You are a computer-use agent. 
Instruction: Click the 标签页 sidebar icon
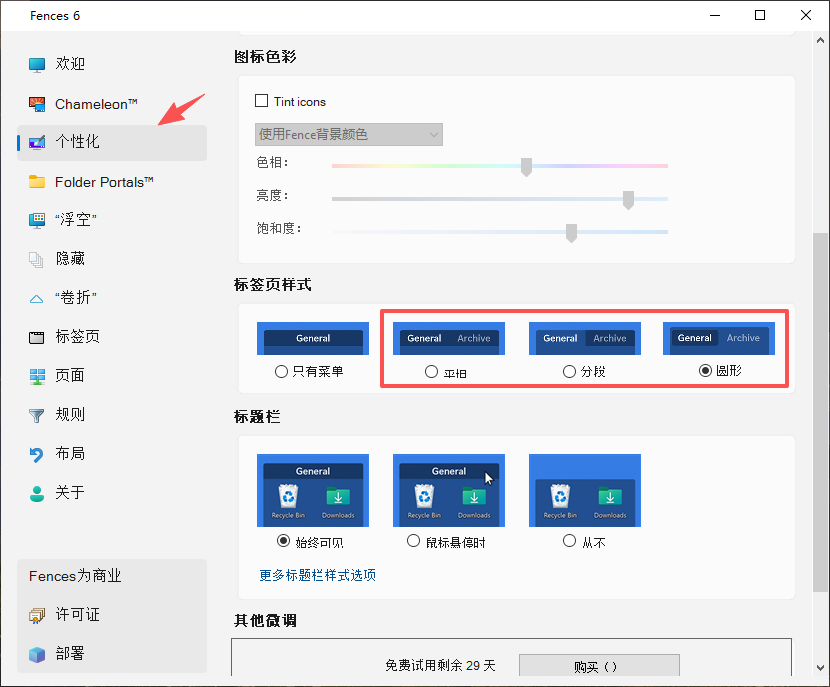[x=37, y=337]
